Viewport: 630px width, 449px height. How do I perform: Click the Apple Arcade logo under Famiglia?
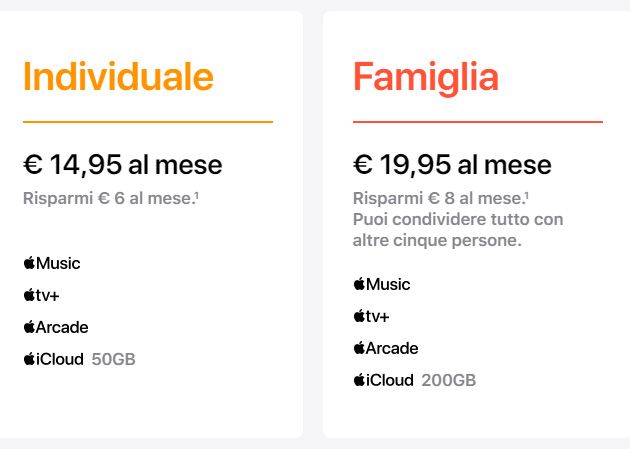[x=386, y=348]
